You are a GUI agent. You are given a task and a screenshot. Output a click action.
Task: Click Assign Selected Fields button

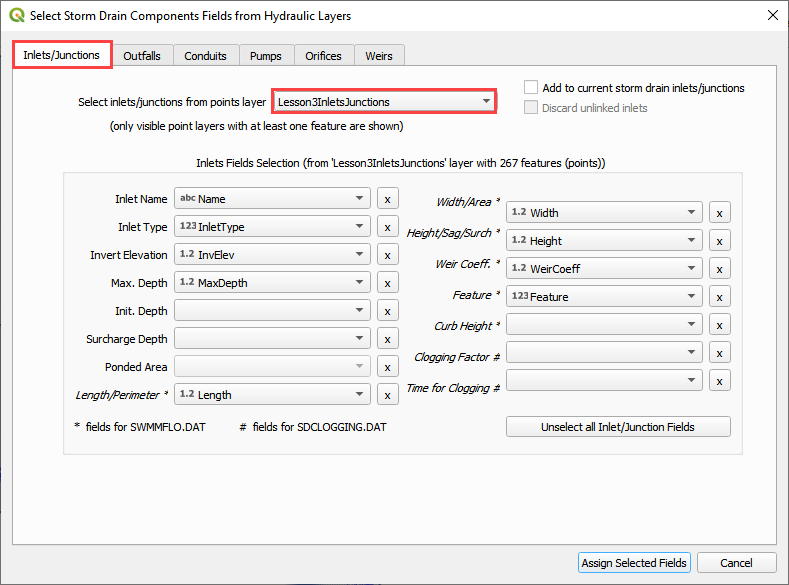634,563
